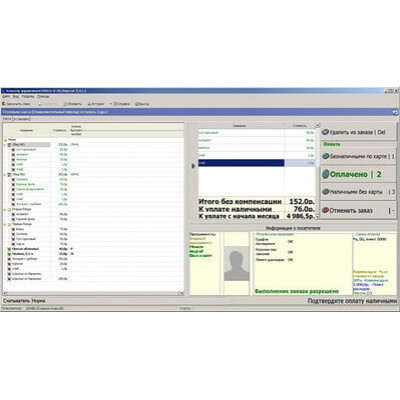
Task: Click the Справка help toolbar icon
Action: [115, 104]
